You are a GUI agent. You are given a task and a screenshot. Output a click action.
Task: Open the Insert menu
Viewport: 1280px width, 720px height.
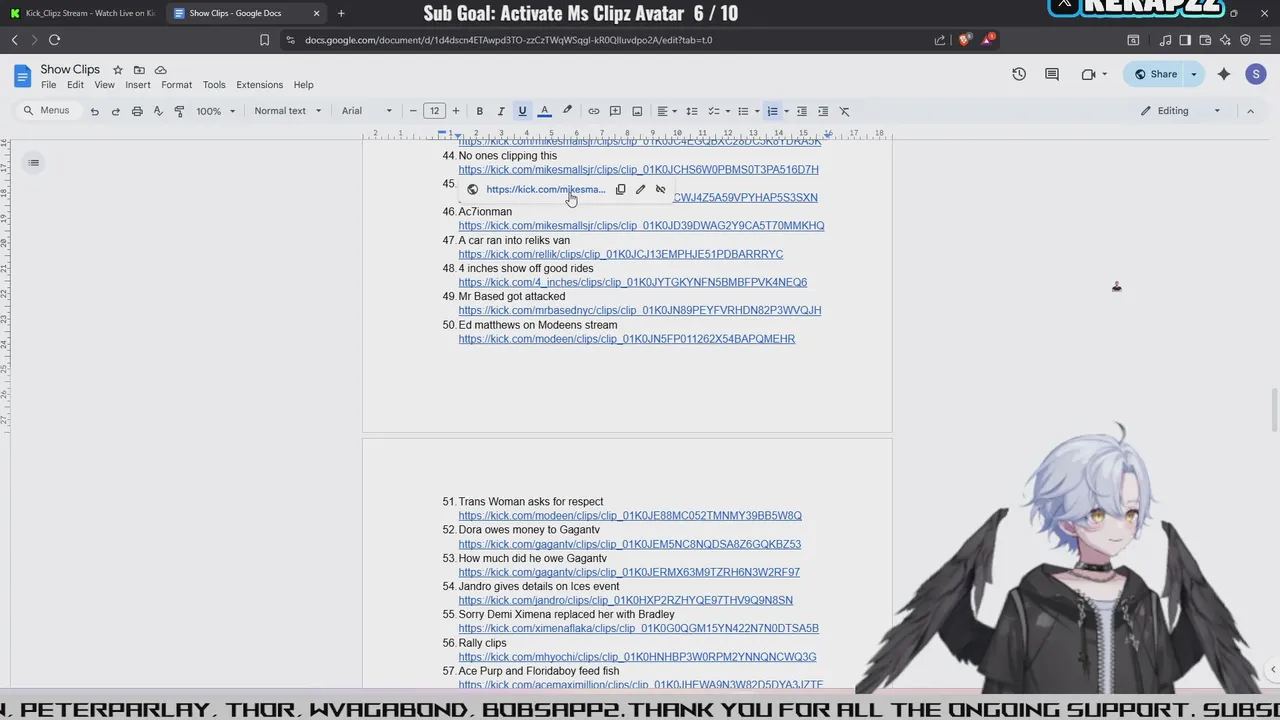(x=138, y=85)
